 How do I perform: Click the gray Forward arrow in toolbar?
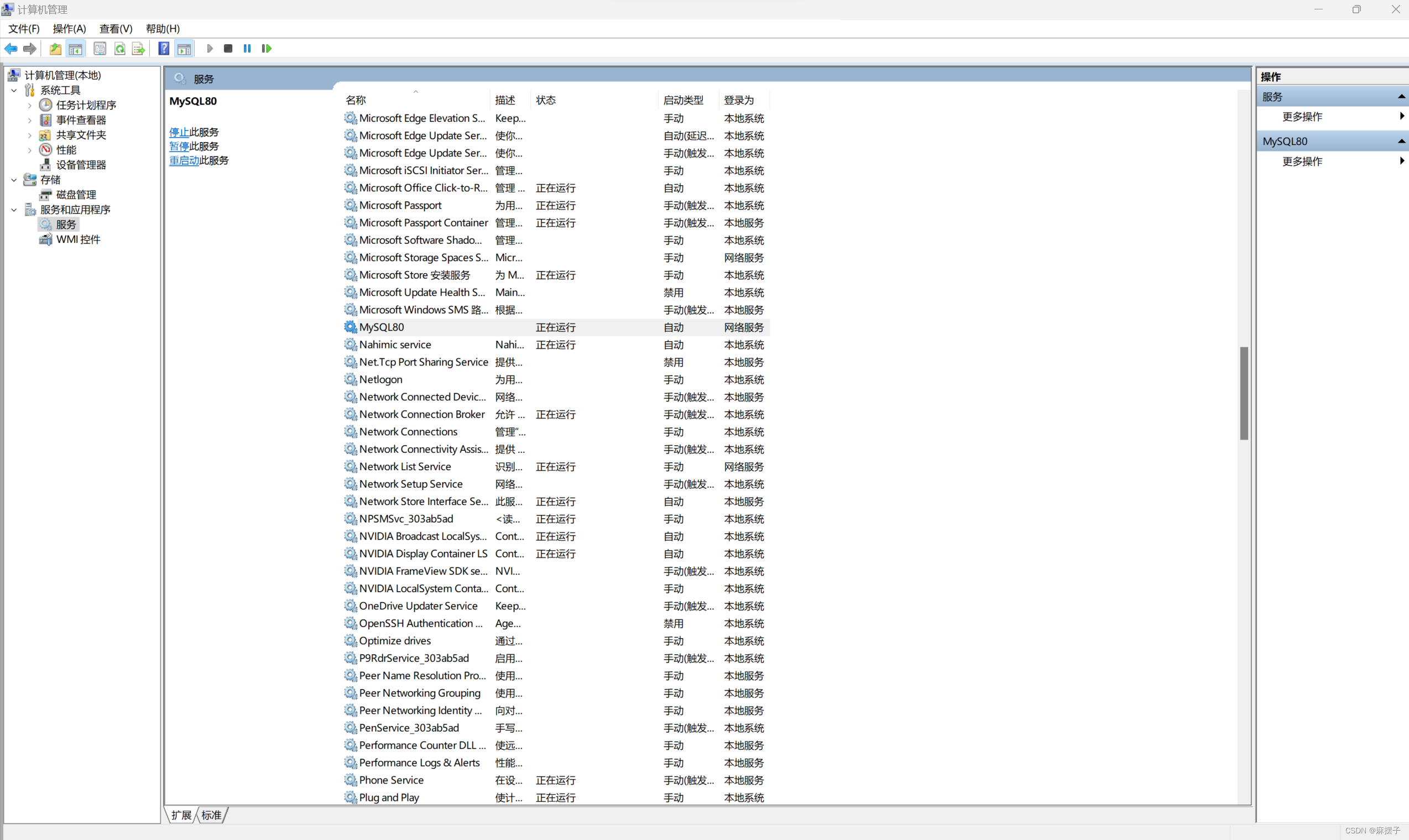pyautogui.click(x=30, y=49)
